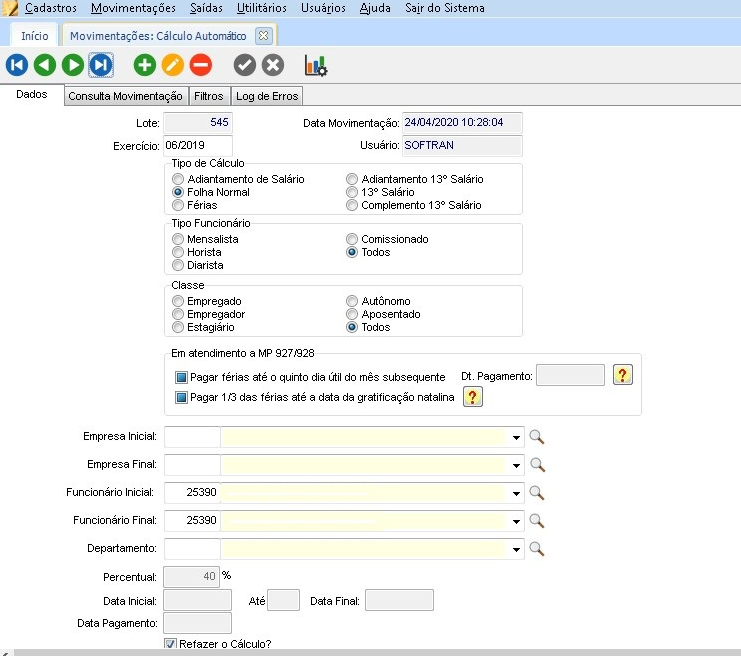Click Sair do Sistema
This screenshot has width=741, height=656.
[445, 8]
